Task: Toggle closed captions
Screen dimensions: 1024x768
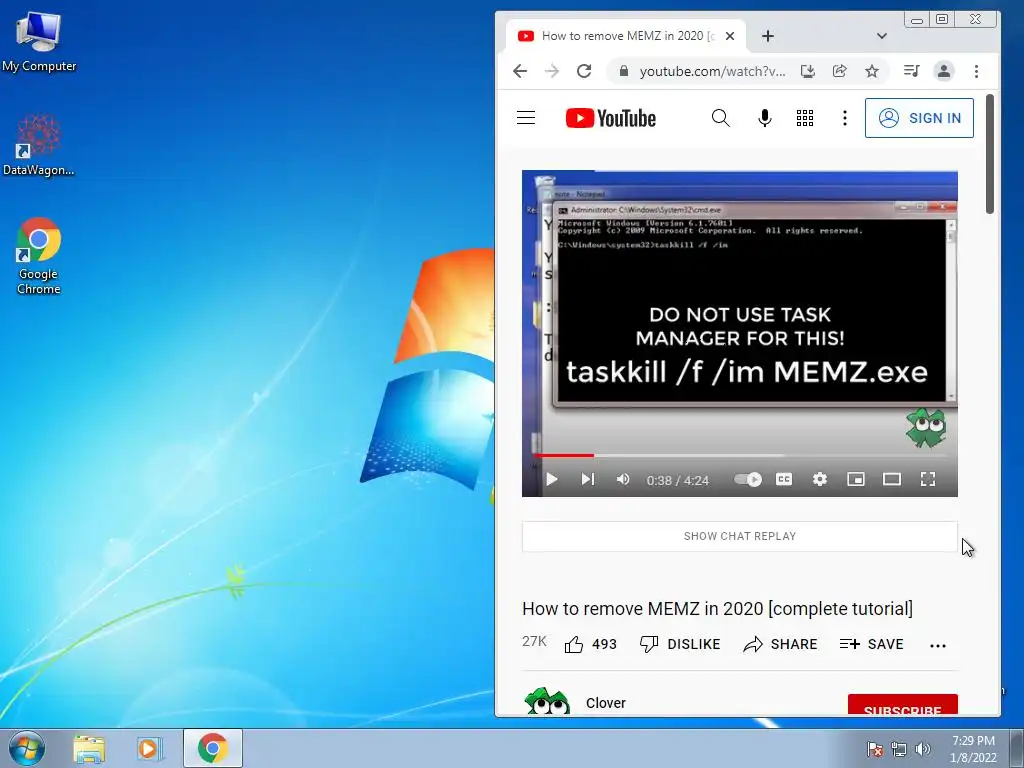Action: (x=784, y=480)
